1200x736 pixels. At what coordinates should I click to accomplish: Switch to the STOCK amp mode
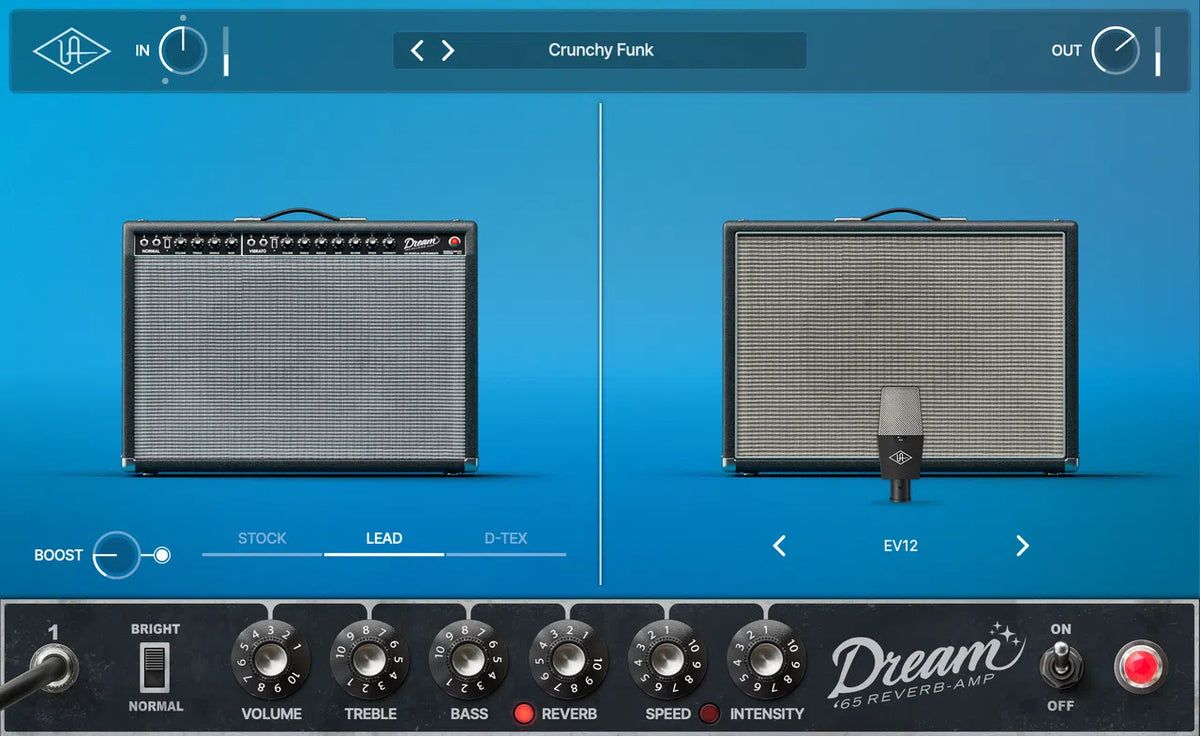tap(262, 538)
